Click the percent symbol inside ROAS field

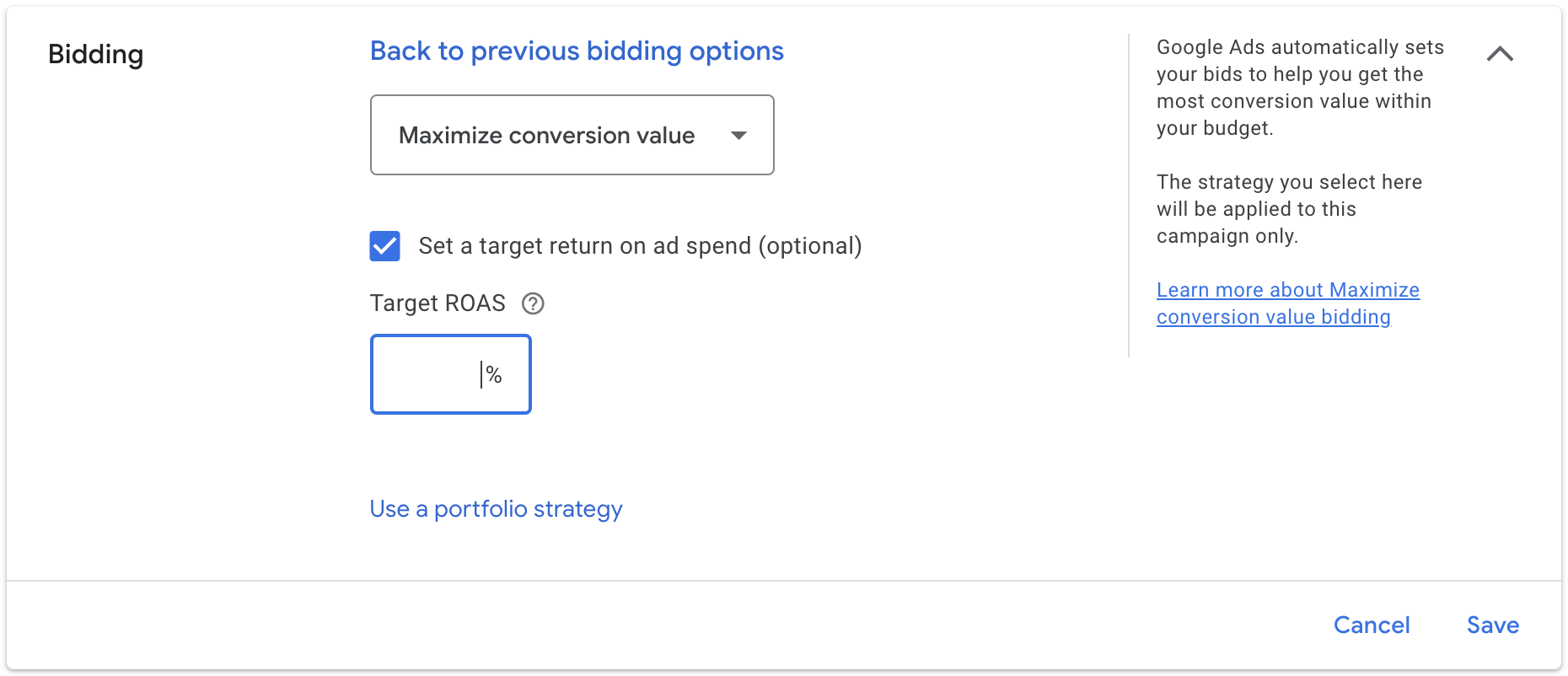click(494, 375)
